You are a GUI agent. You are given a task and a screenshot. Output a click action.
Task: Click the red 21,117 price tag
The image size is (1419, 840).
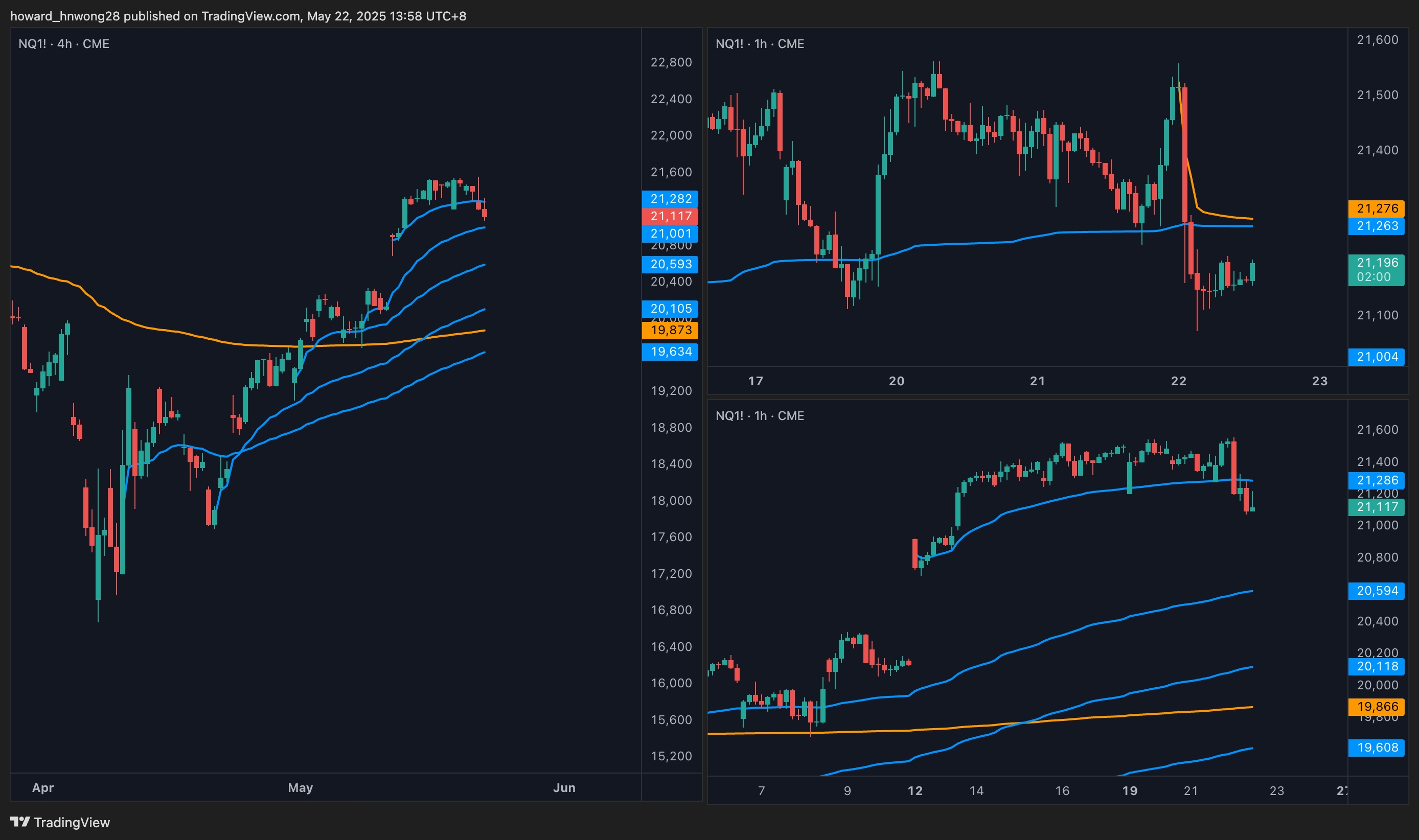[670, 216]
